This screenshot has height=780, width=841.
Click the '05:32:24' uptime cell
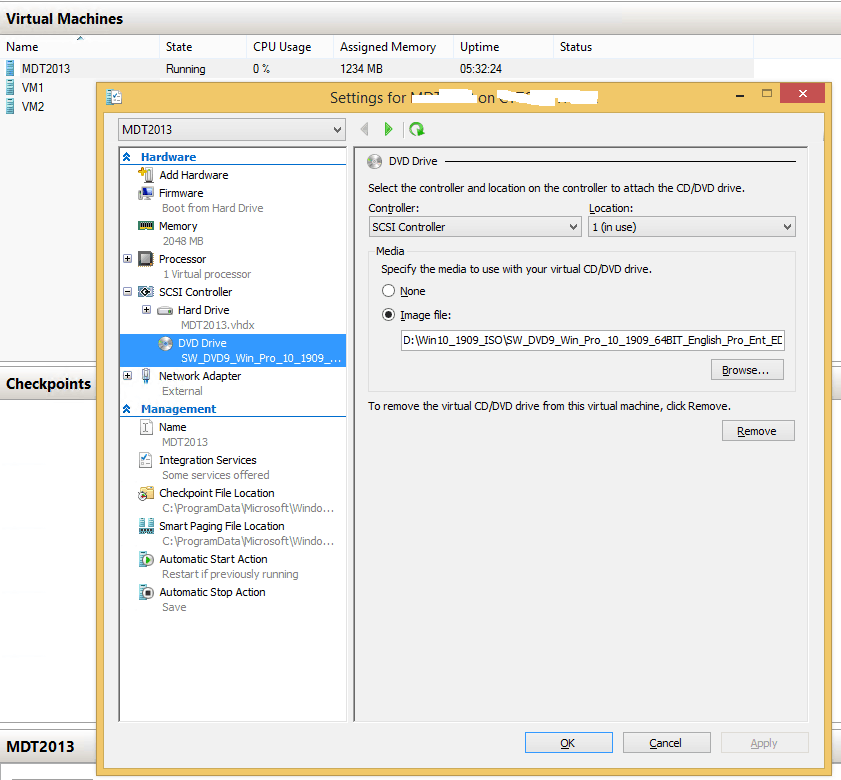click(x=481, y=69)
